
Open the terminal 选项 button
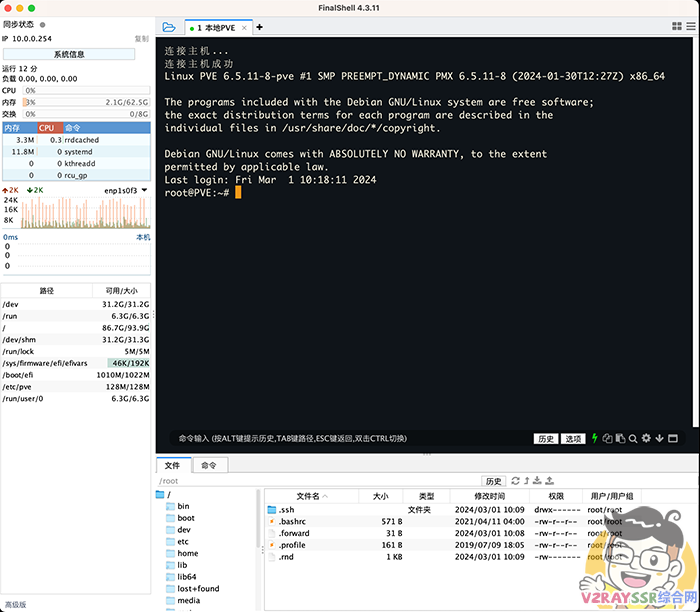pyautogui.click(x=573, y=438)
